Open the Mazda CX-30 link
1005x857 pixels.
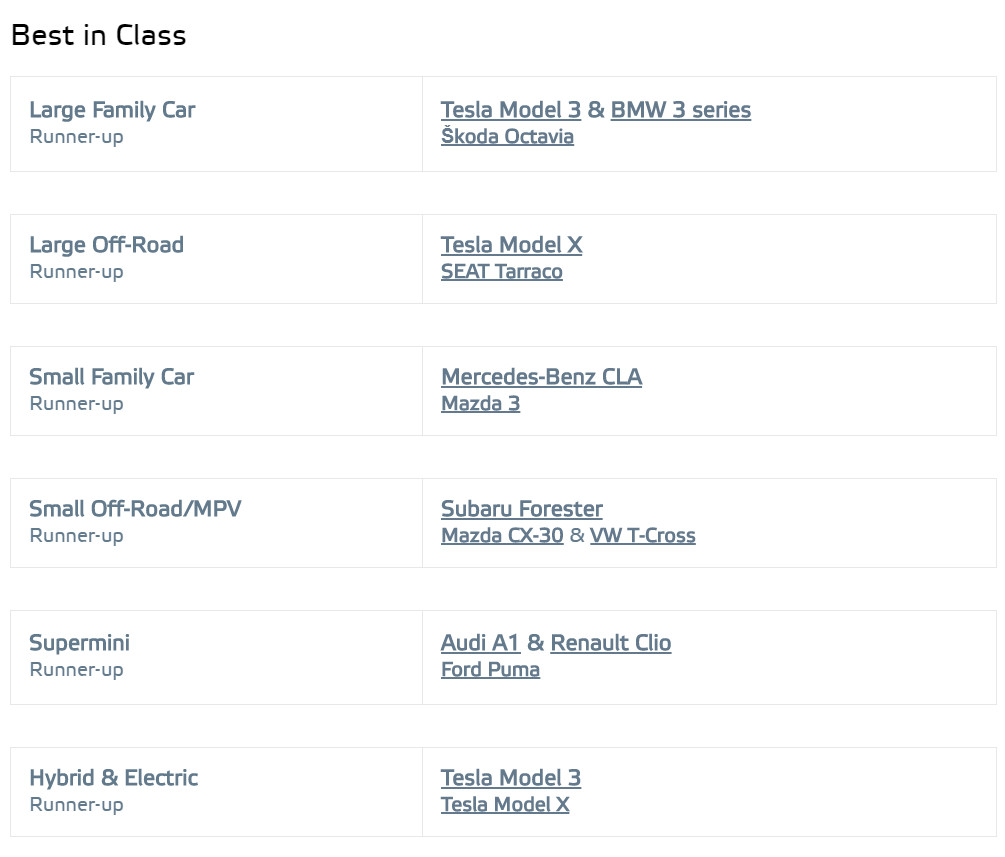tap(502, 535)
